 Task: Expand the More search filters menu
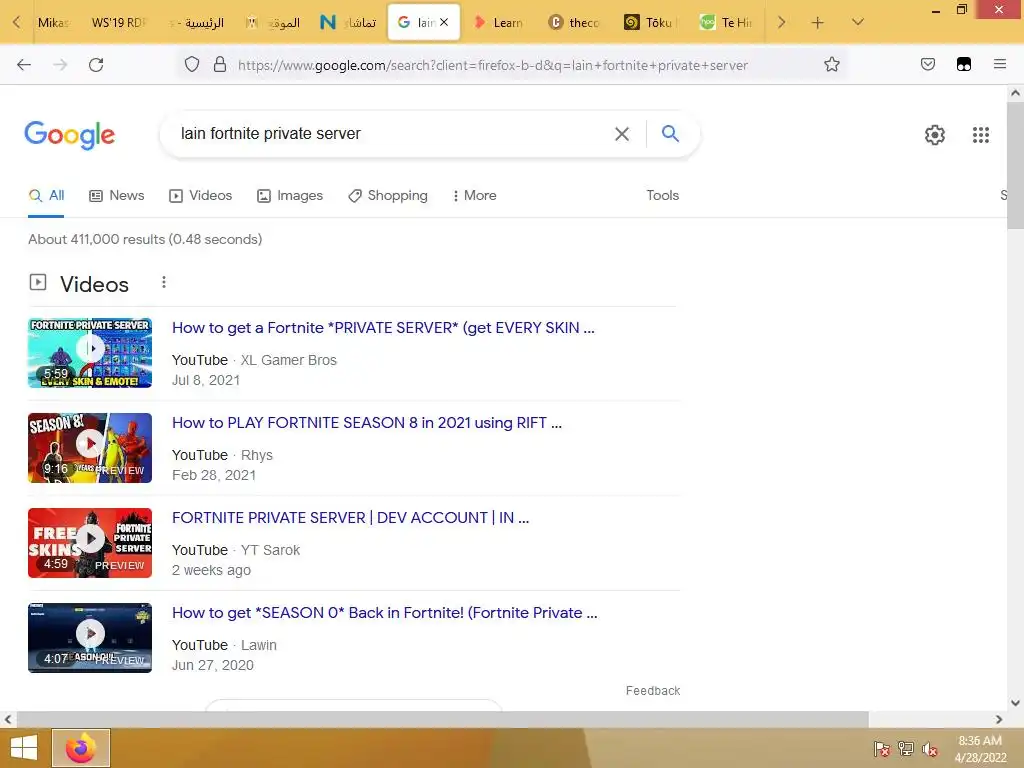coord(474,195)
